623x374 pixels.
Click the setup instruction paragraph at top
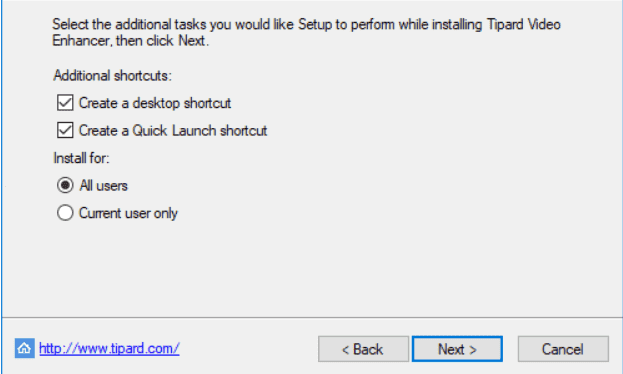point(306,32)
